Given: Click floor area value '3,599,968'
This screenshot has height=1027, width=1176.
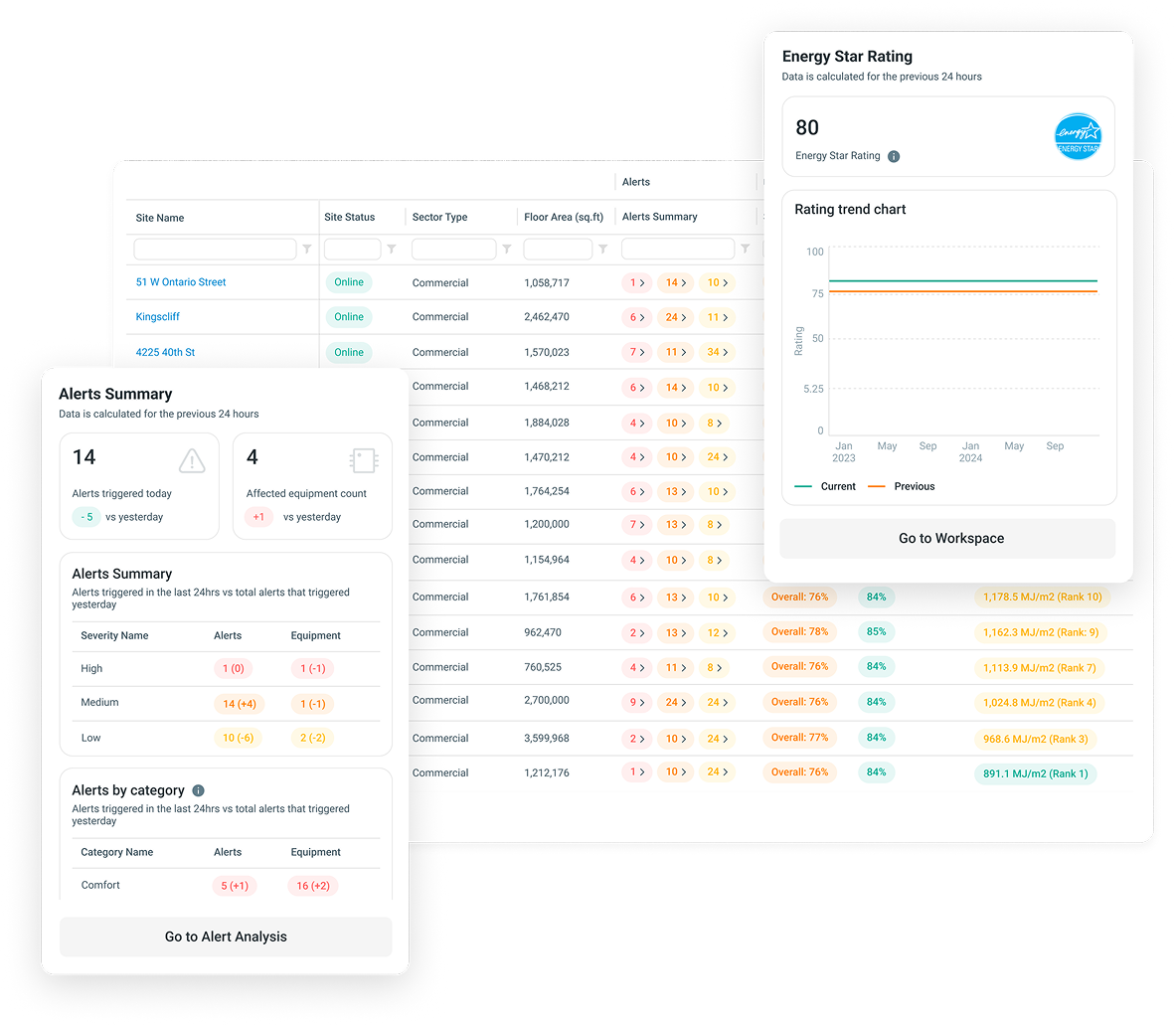Looking at the screenshot, I should point(546,738).
